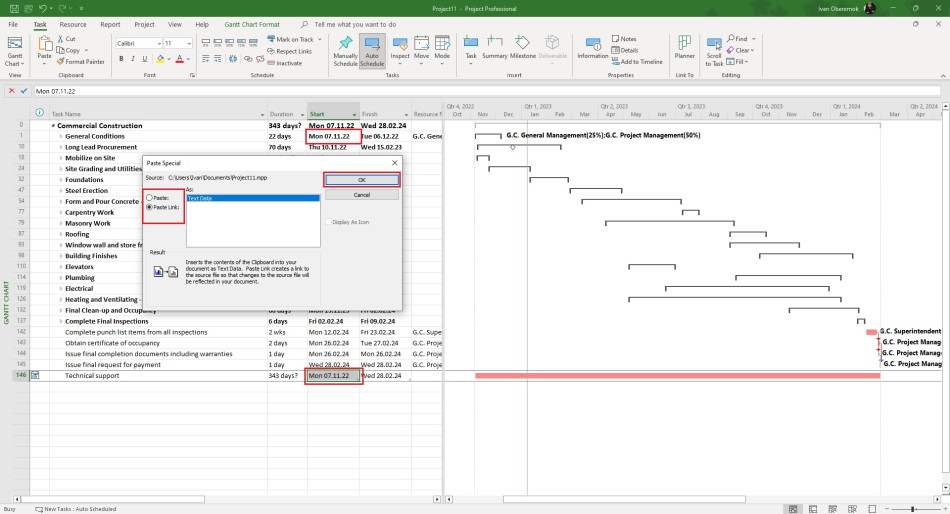The image size is (950, 514).
Task: Open the background color fill picker
Action: (x=162, y=59)
